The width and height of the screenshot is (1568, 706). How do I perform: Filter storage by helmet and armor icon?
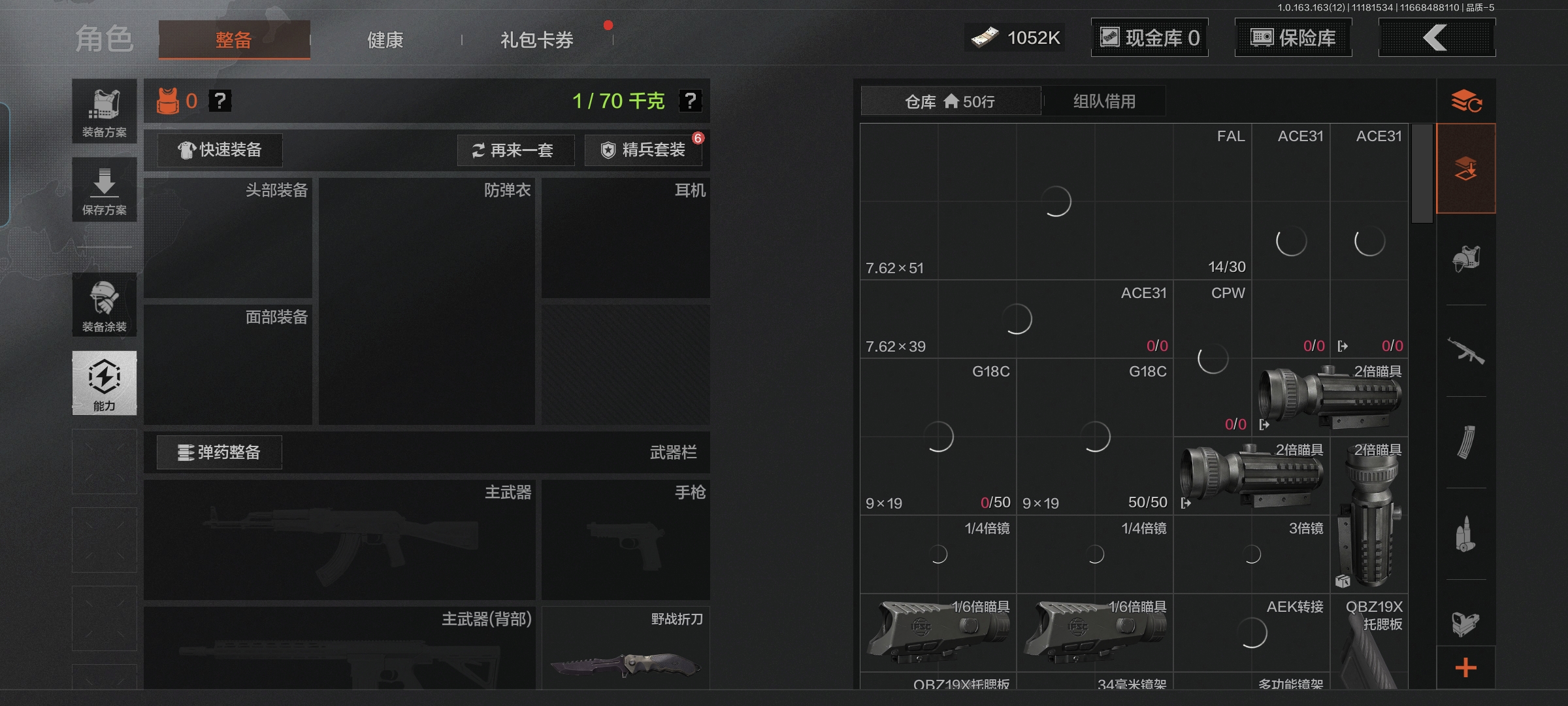point(1466,259)
